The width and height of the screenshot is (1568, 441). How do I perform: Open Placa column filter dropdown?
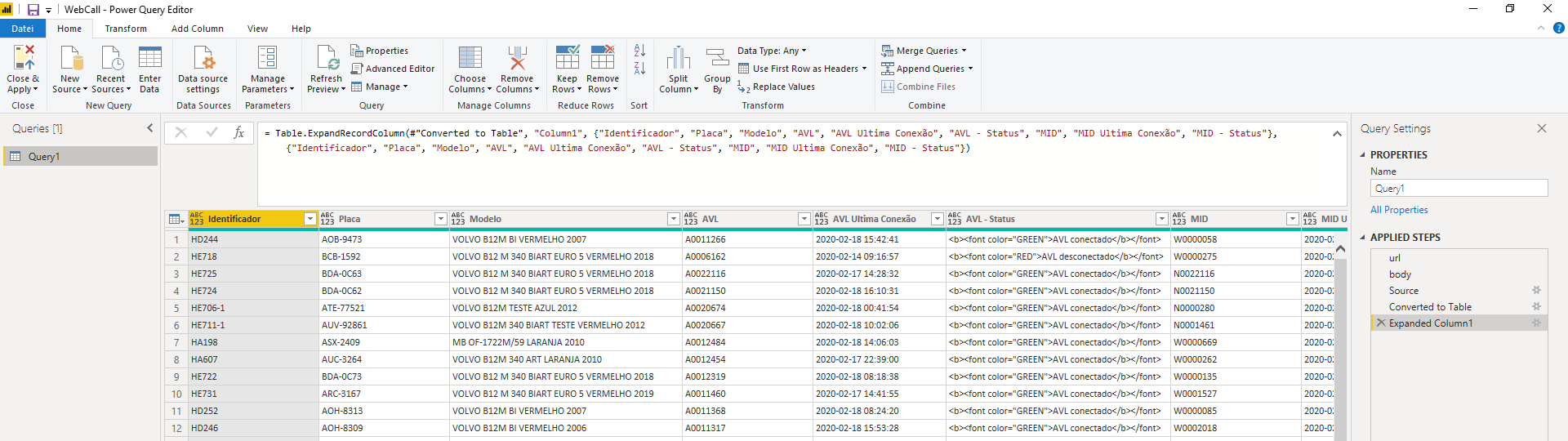tap(440, 219)
